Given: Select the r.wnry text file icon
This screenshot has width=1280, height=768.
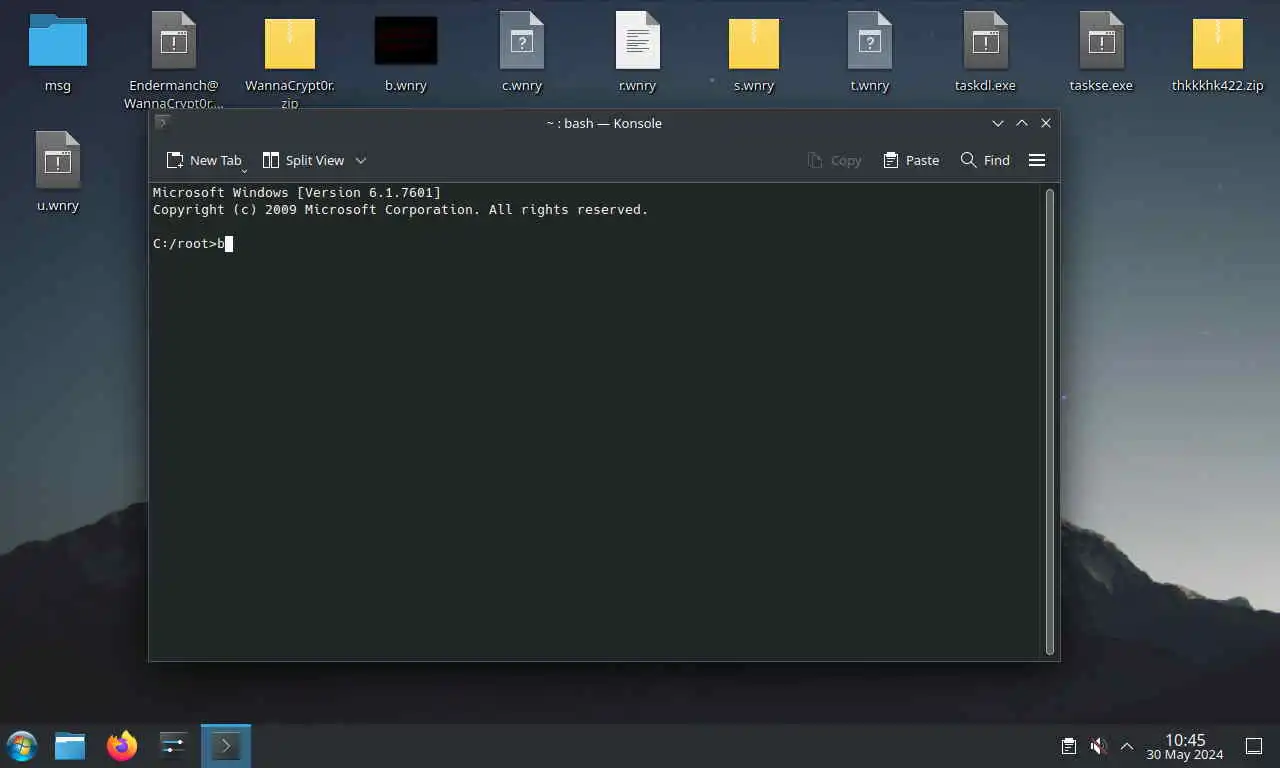Looking at the screenshot, I should pos(638,41).
